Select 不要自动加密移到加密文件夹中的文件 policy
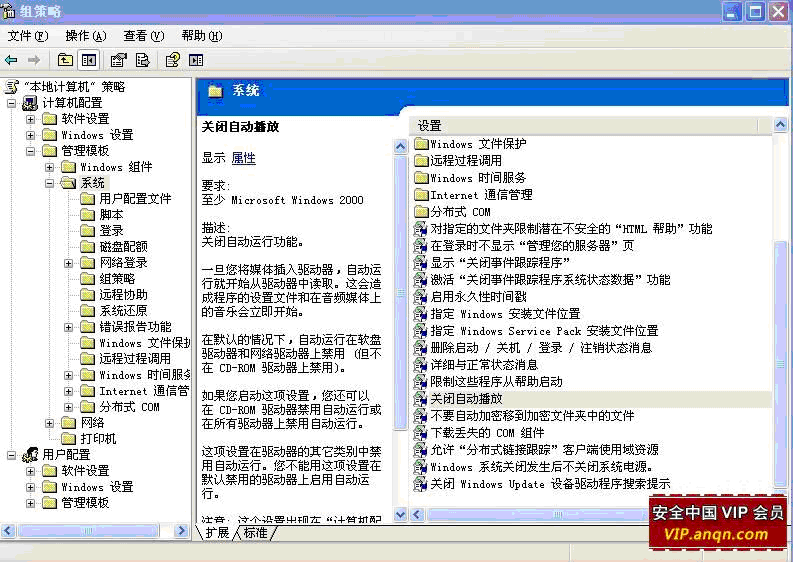 coord(532,416)
